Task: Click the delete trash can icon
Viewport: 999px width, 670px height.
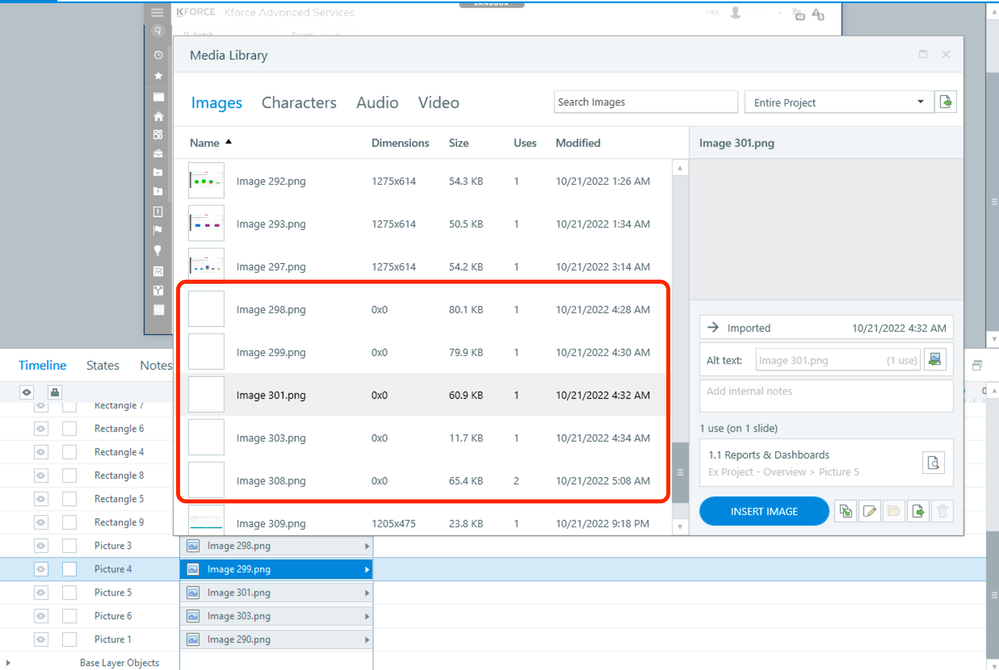Action: coord(942,512)
